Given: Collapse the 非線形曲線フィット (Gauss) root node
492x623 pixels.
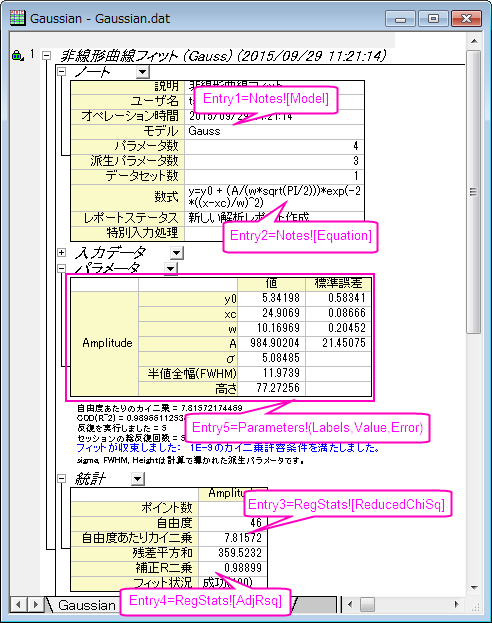Looking at the screenshot, I should pos(46,56).
